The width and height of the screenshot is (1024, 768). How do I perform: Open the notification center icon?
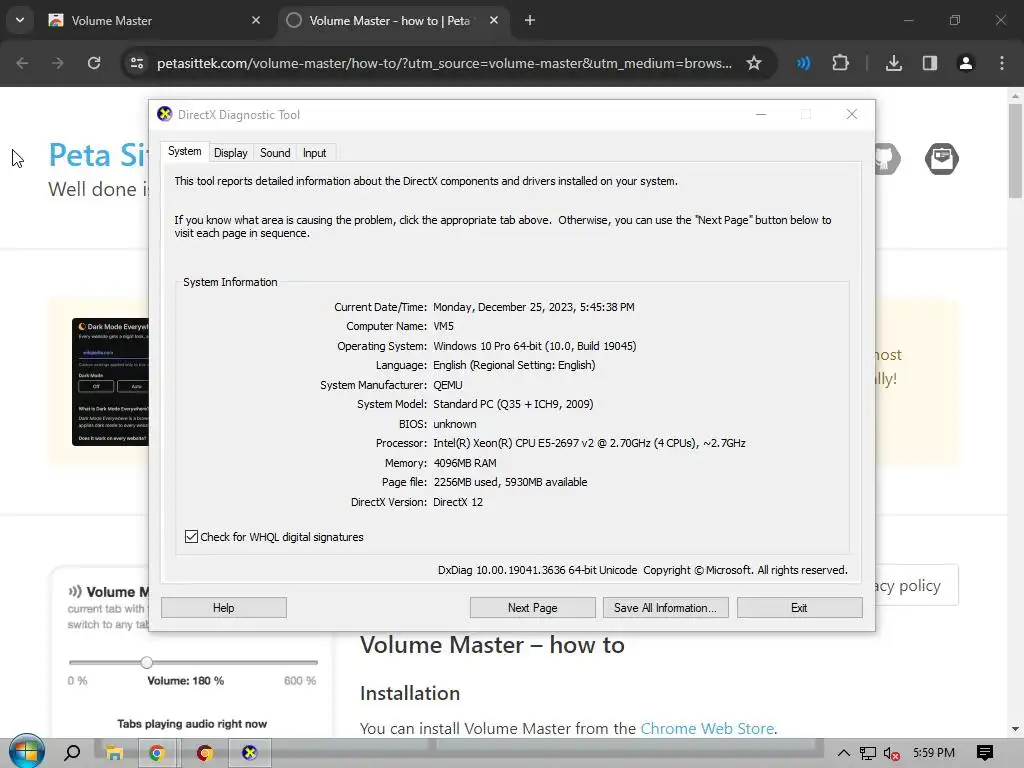point(985,753)
